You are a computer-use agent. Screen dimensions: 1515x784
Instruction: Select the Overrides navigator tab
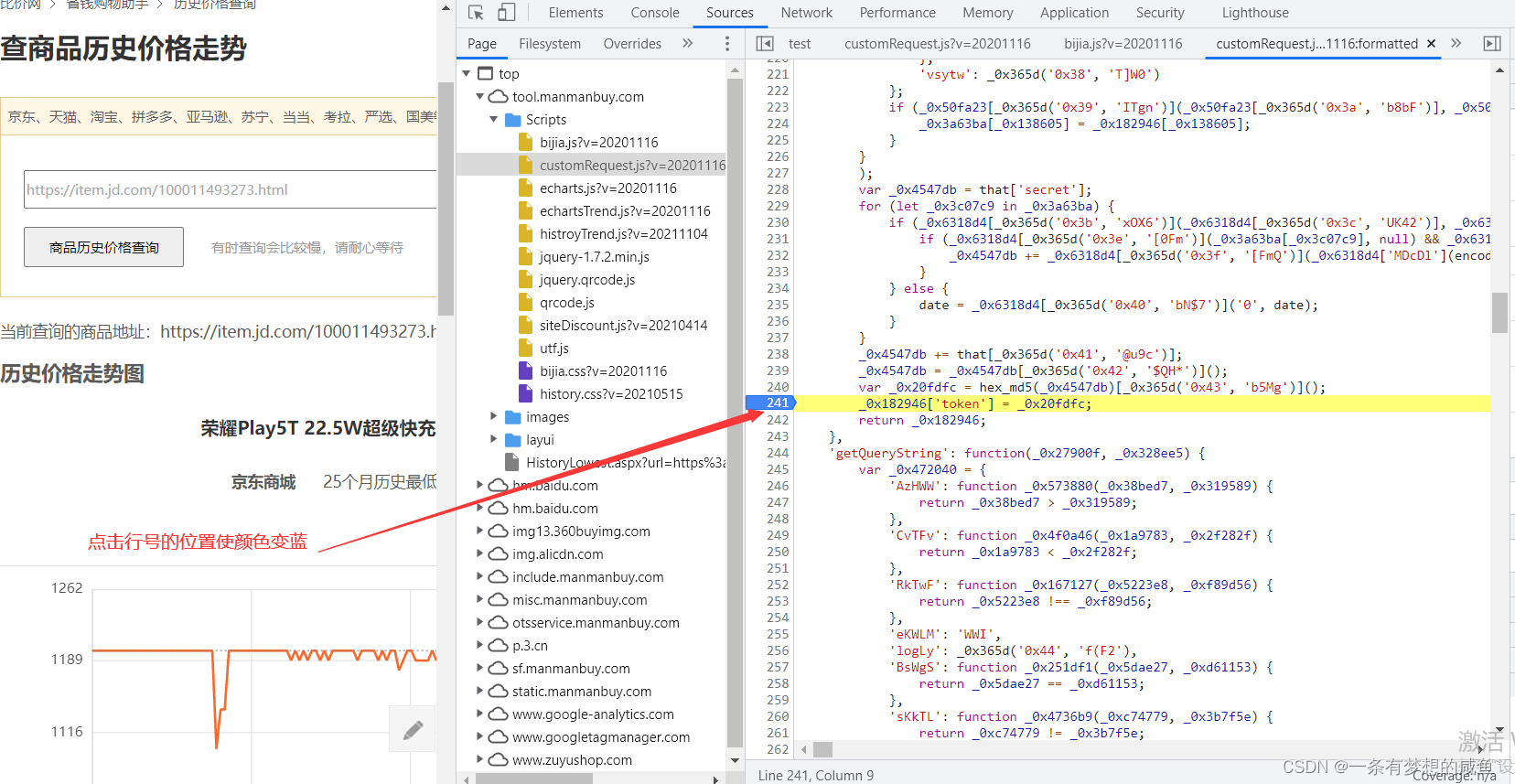click(632, 43)
